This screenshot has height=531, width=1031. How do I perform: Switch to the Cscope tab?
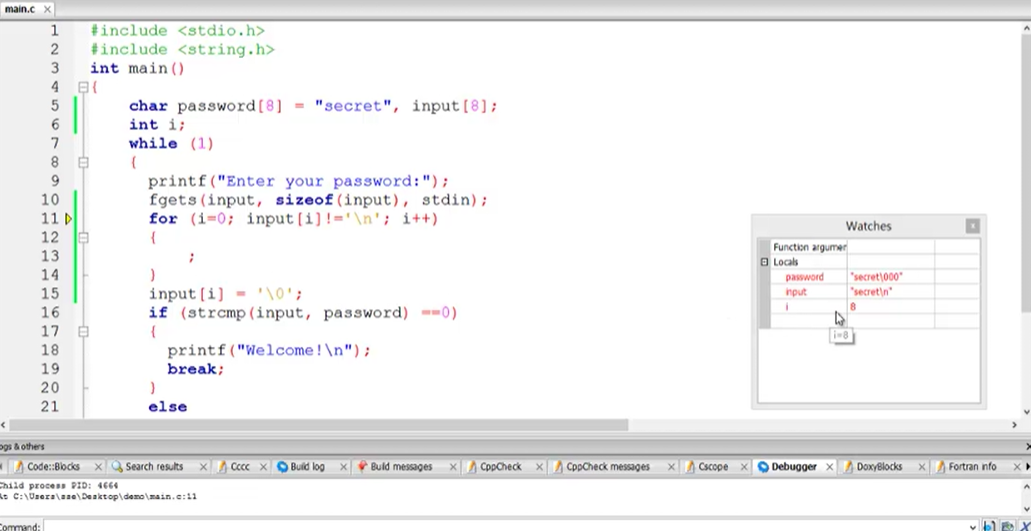[x=713, y=467]
